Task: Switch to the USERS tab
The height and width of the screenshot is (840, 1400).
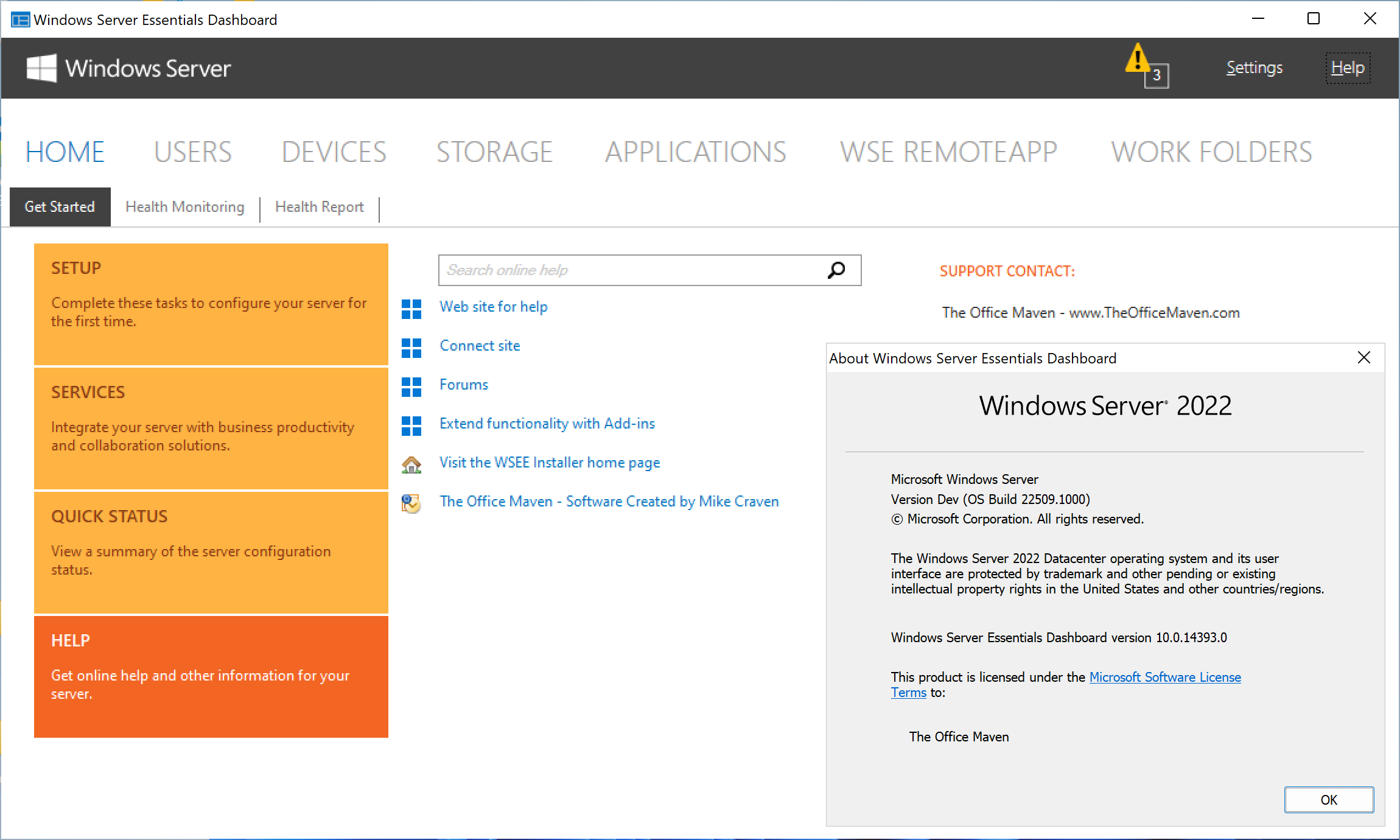Action: 192,152
